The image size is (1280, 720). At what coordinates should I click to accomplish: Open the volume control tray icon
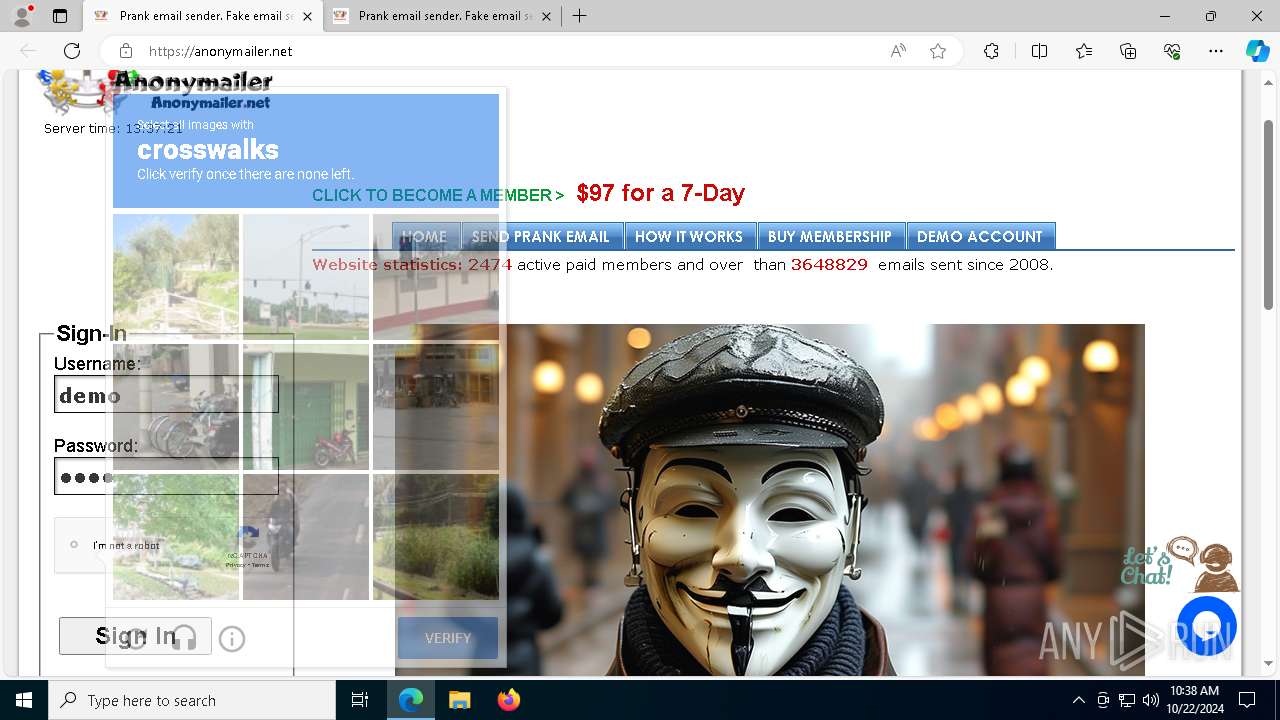pyautogui.click(x=1151, y=700)
